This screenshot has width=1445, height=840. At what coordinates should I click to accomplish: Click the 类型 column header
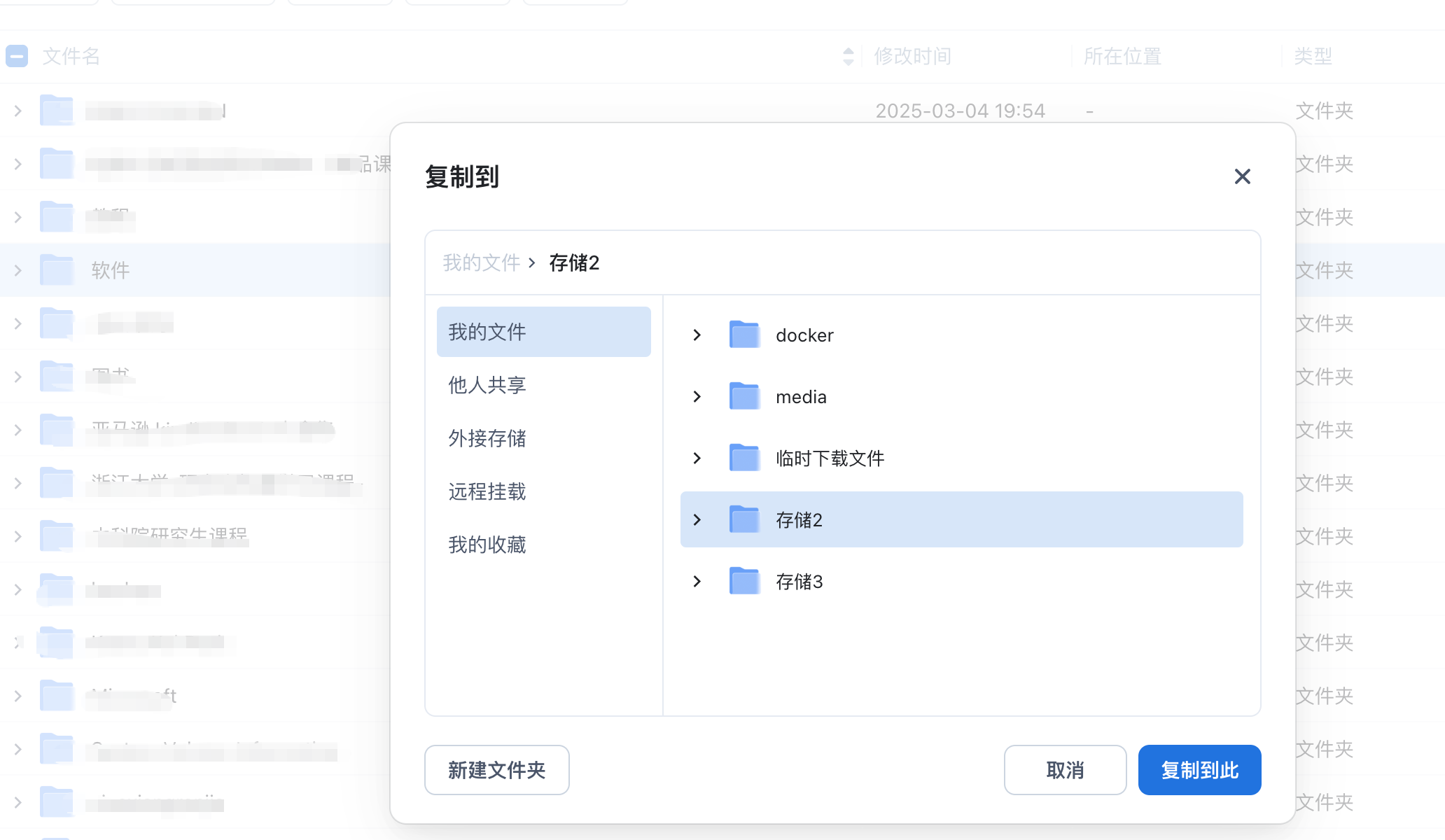[1313, 56]
